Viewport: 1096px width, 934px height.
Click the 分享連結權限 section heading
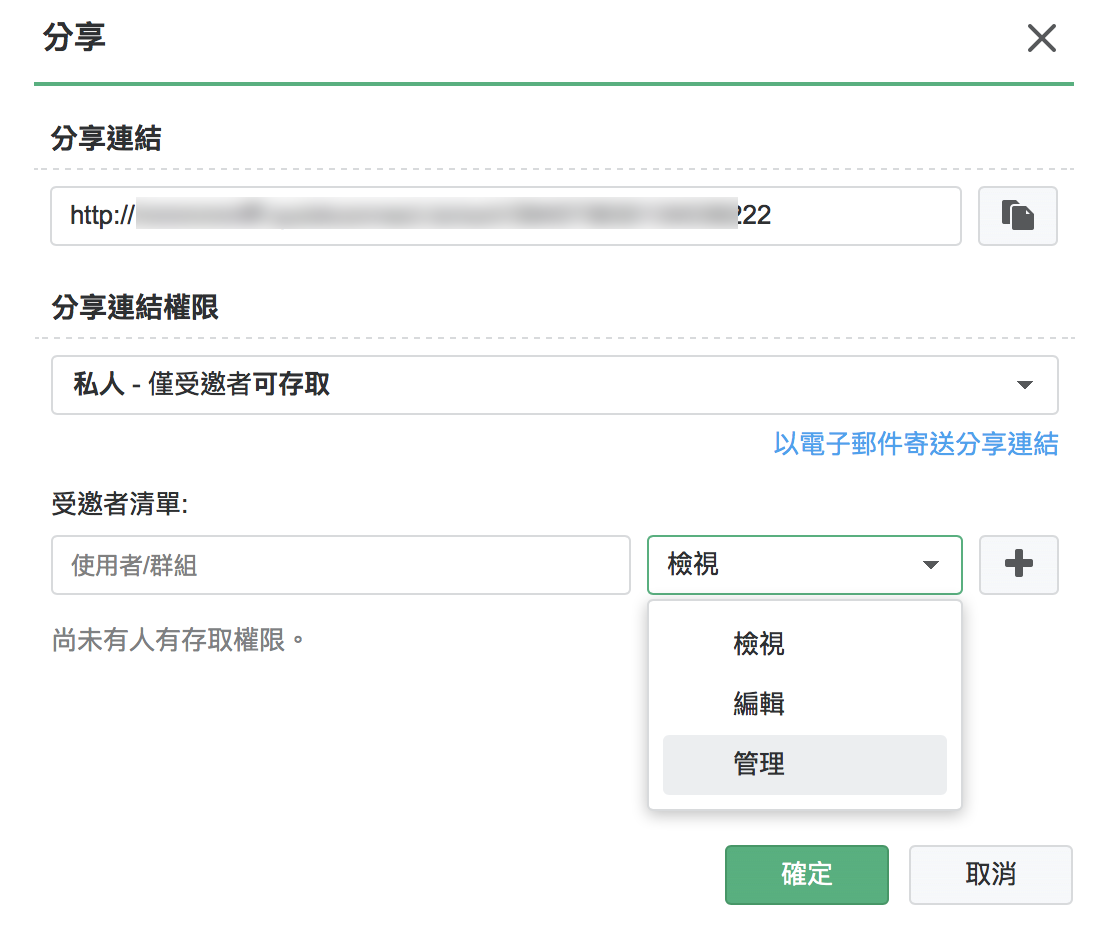coord(135,308)
